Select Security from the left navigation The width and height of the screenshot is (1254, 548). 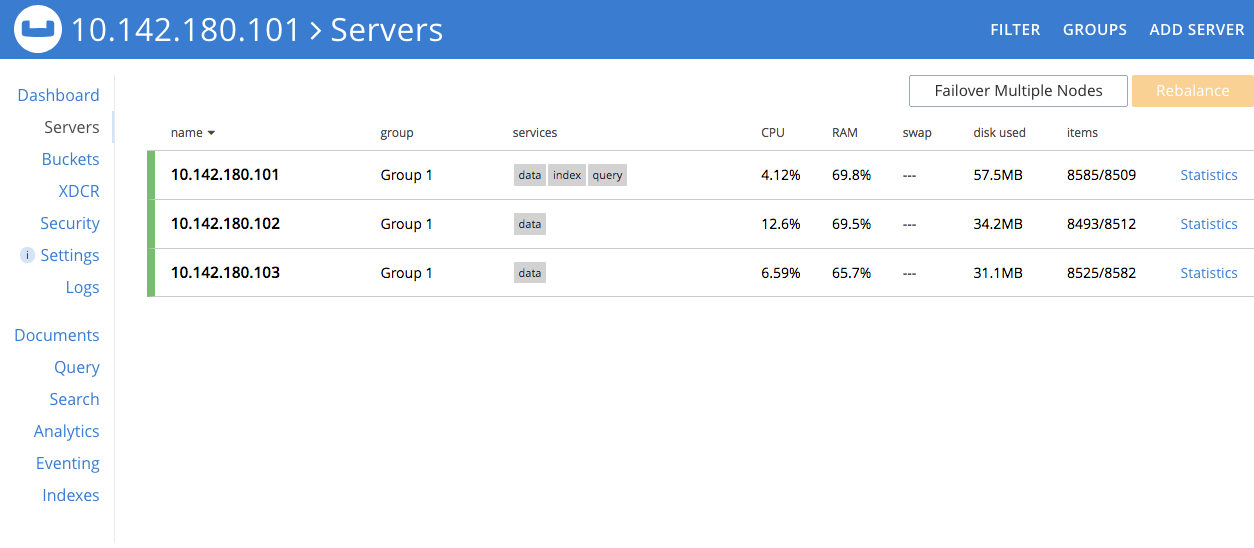tap(69, 223)
